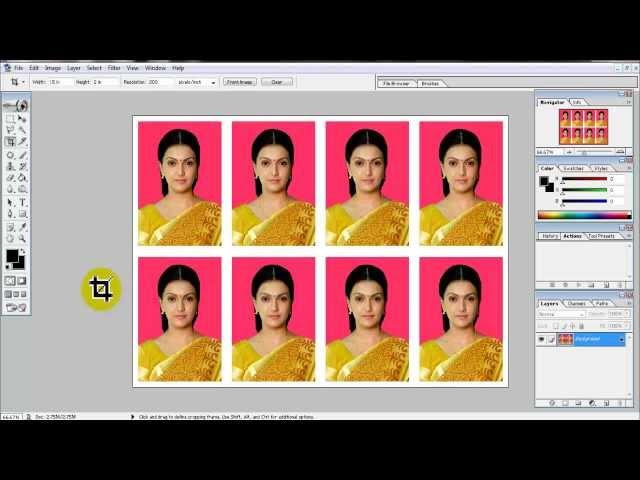Click the Clear button in options bar
This screenshot has width=640, height=480.
tap(276, 82)
